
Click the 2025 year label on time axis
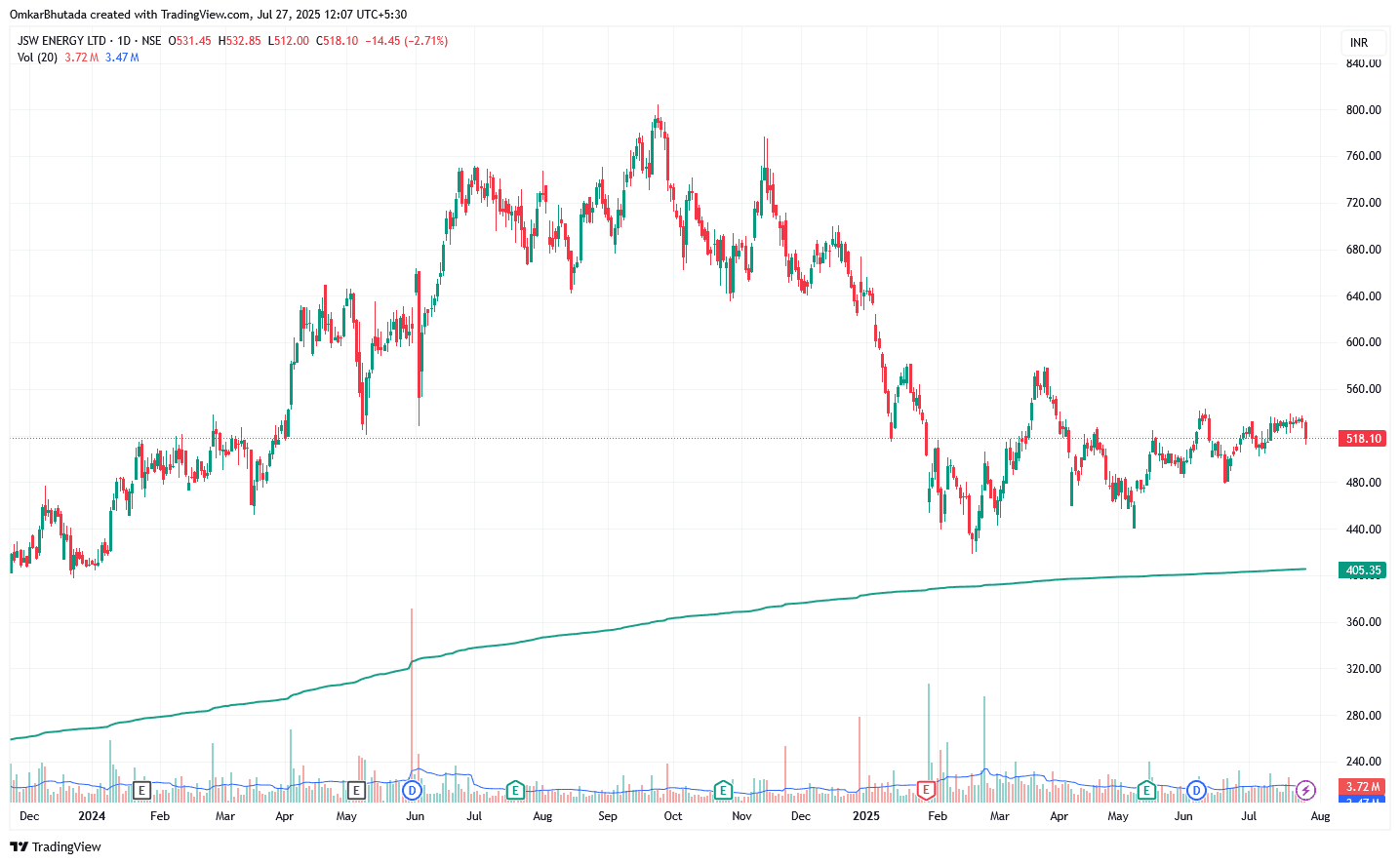click(x=866, y=816)
